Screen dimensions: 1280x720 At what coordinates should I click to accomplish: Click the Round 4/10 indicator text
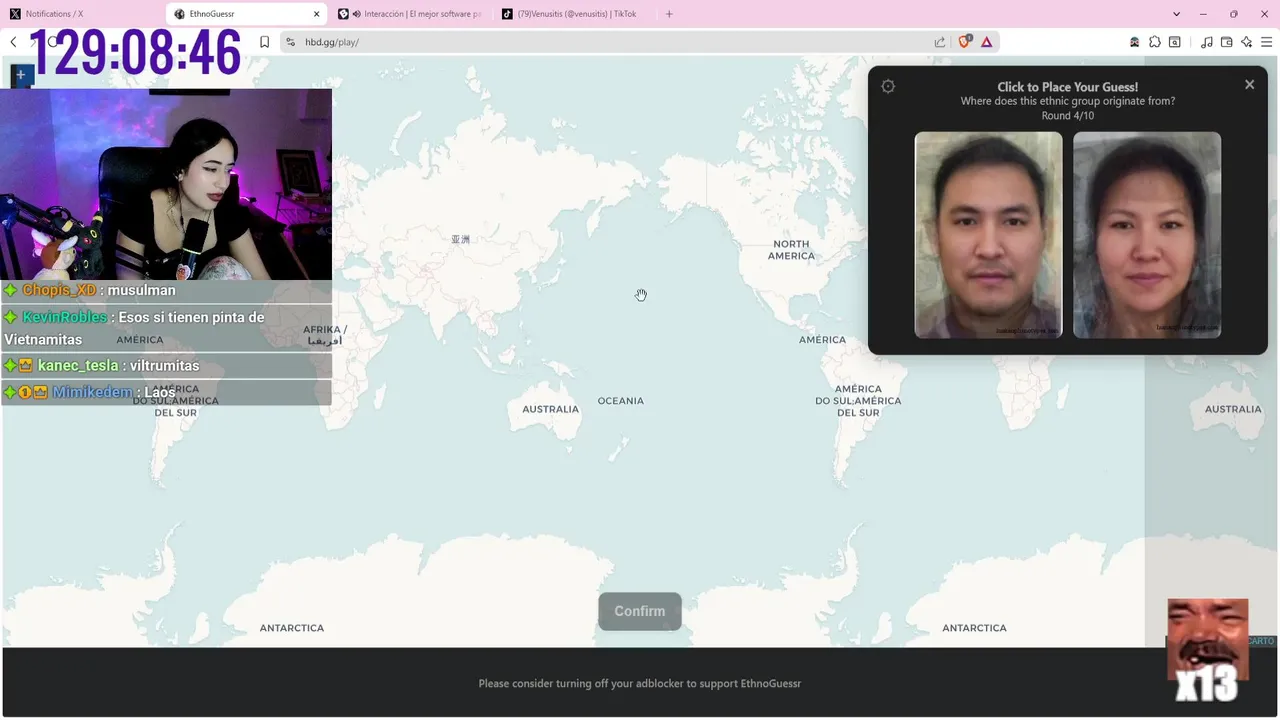point(1068,116)
